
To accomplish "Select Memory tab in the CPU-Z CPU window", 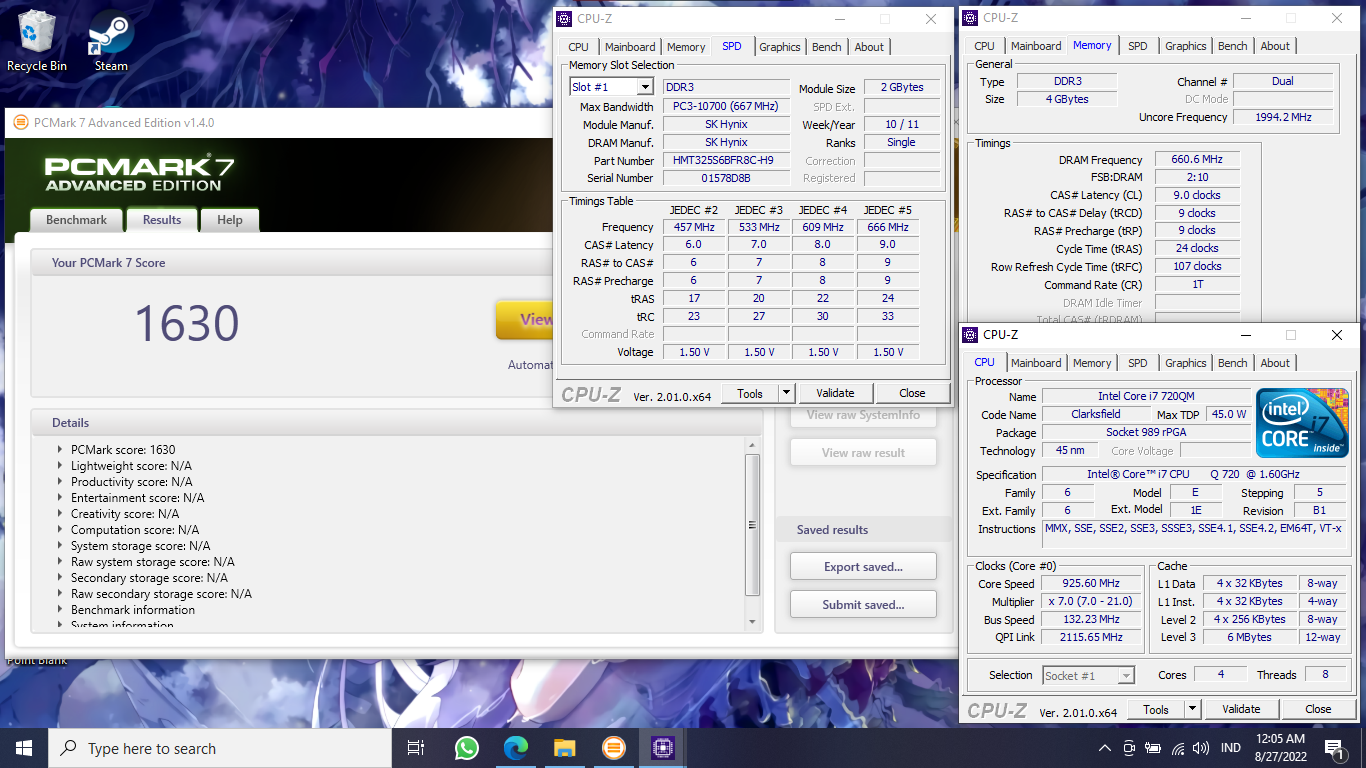I will pyautogui.click(x=1092, y=363).
